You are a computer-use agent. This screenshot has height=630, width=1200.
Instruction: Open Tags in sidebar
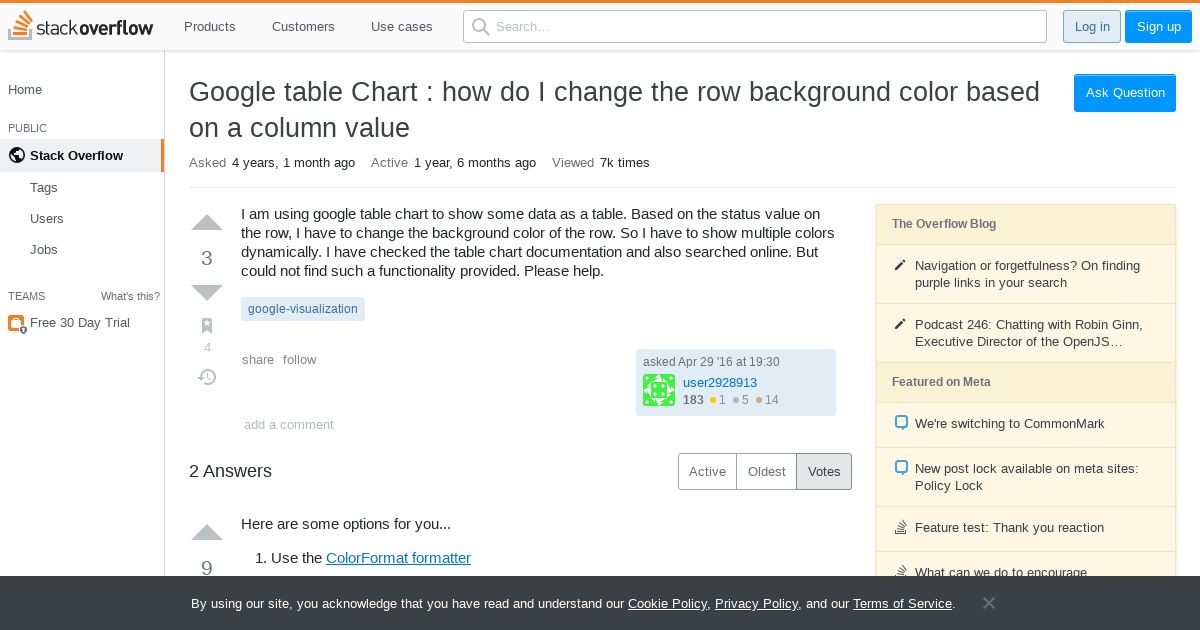[44, 188]
